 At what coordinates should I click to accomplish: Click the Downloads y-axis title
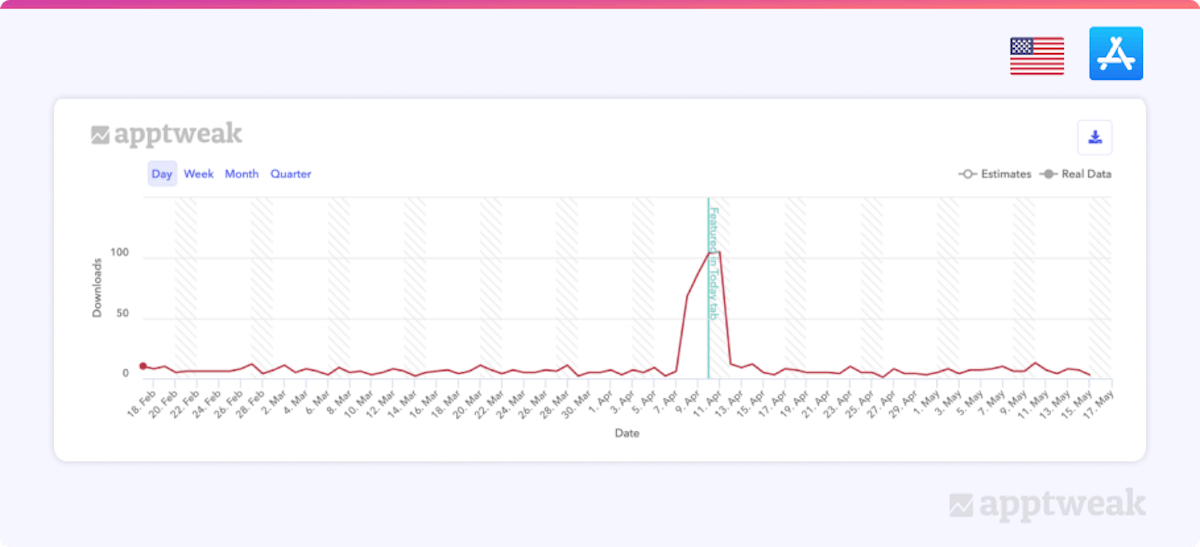[98, 287]
